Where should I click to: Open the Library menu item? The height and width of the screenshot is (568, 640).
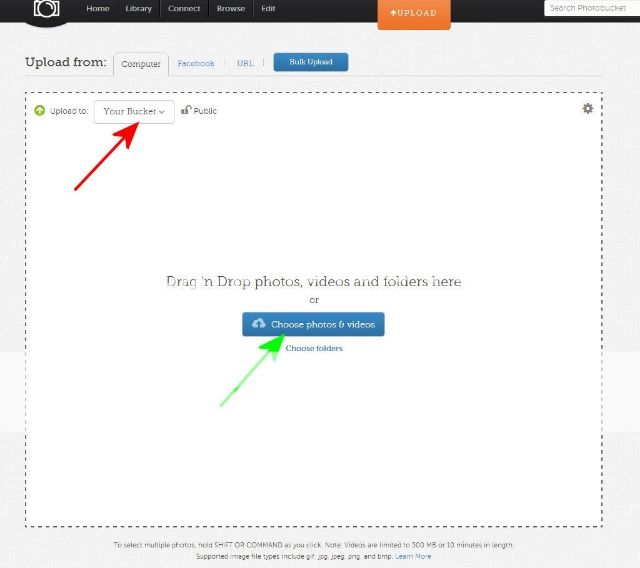[139, 8]
